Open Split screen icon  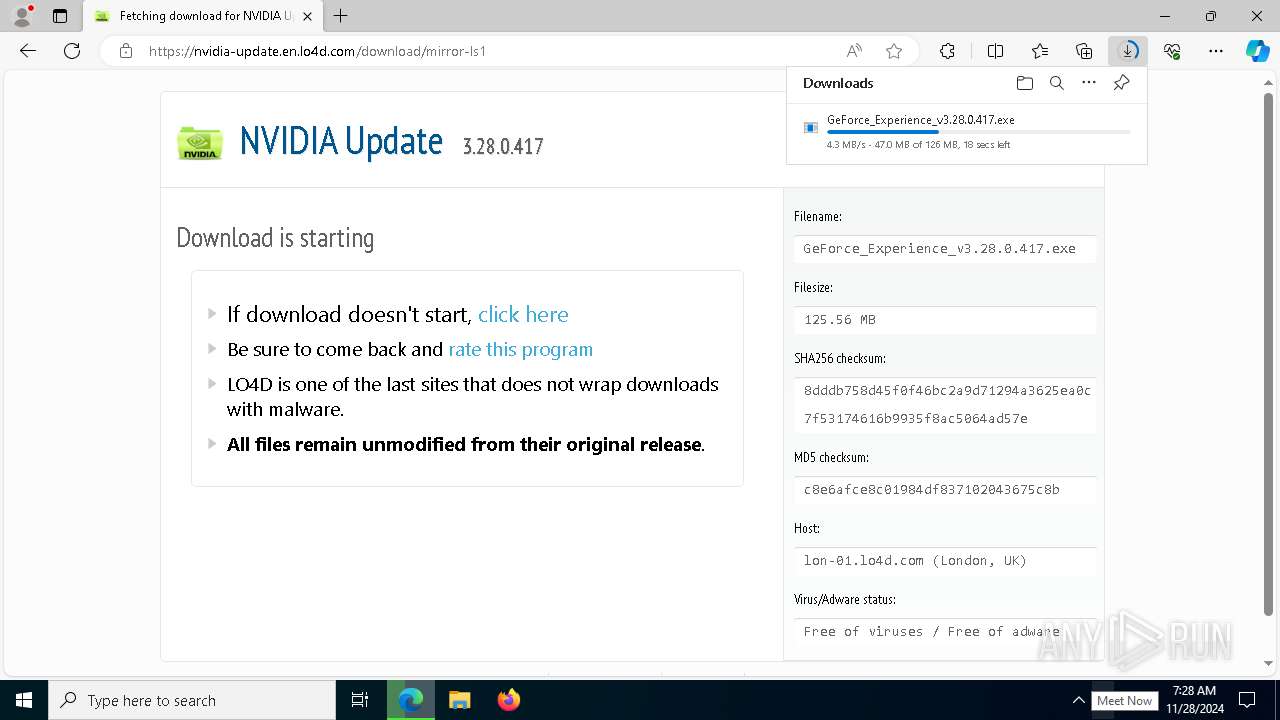point(995,51)
